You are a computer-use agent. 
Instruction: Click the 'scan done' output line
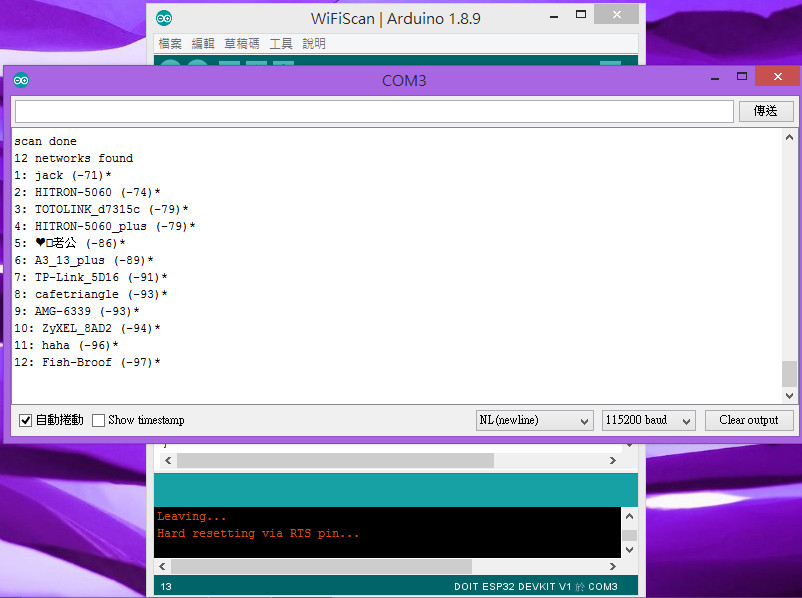pos(46,141)
